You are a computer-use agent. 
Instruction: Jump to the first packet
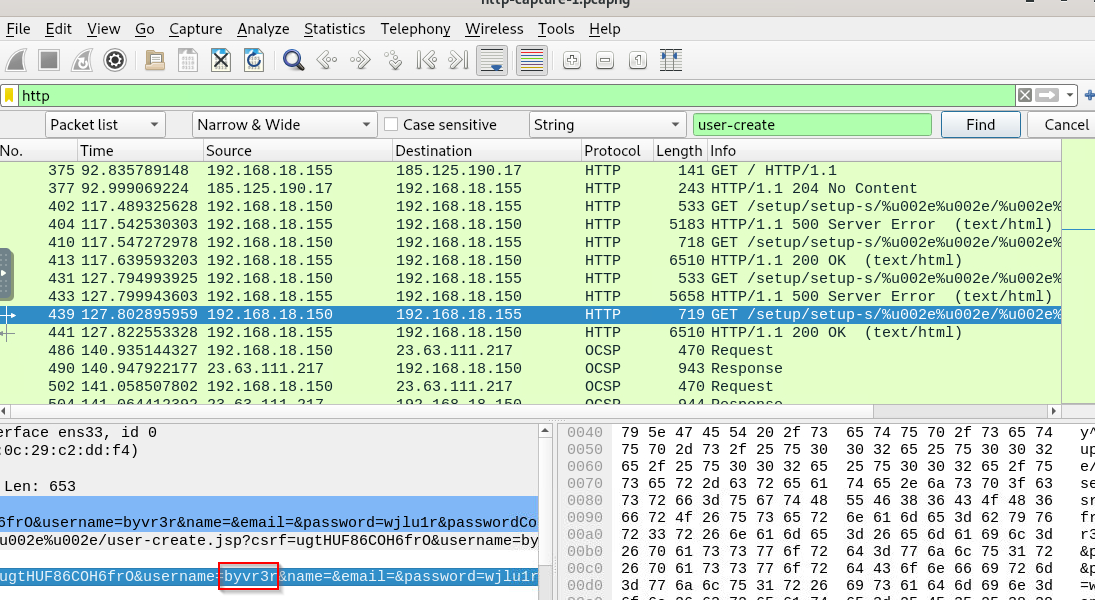[426, 61]
